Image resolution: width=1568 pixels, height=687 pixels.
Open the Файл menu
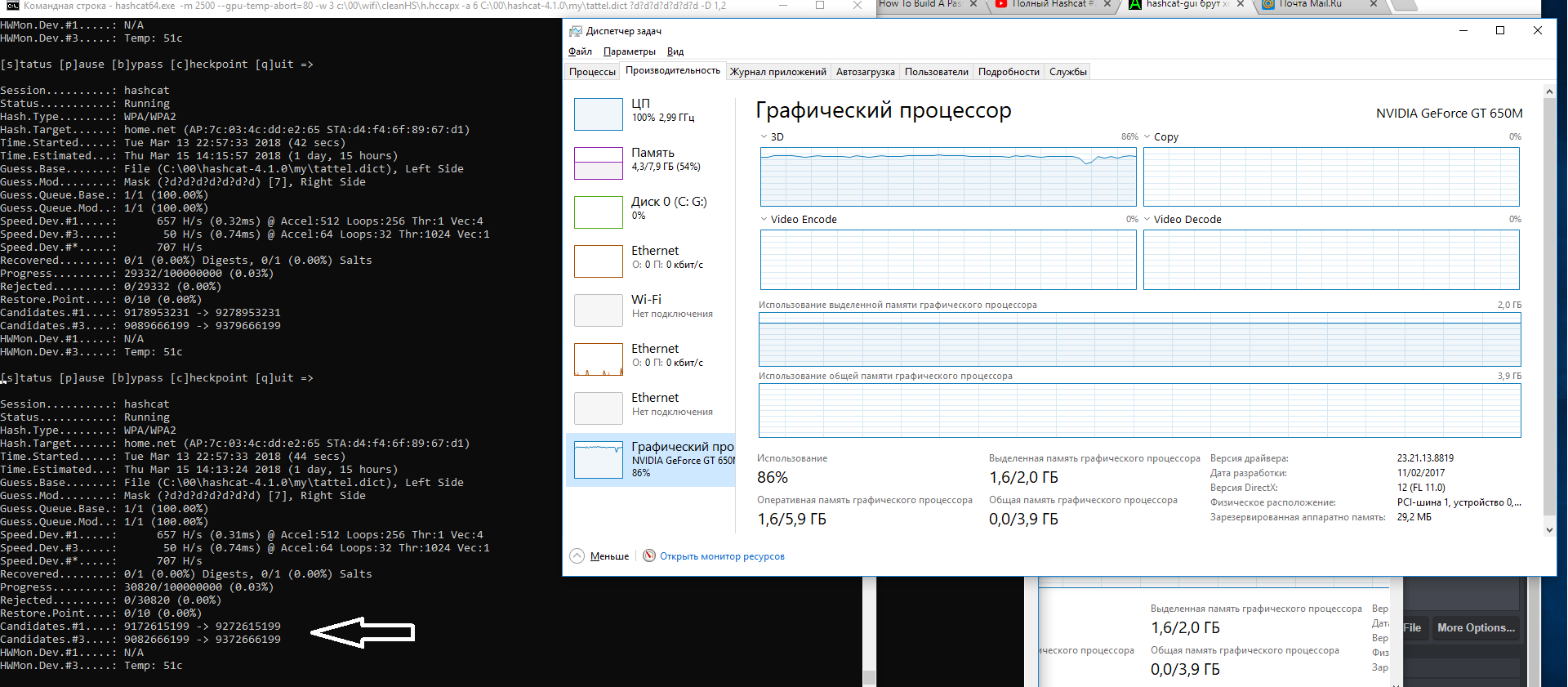click(580, 51)
